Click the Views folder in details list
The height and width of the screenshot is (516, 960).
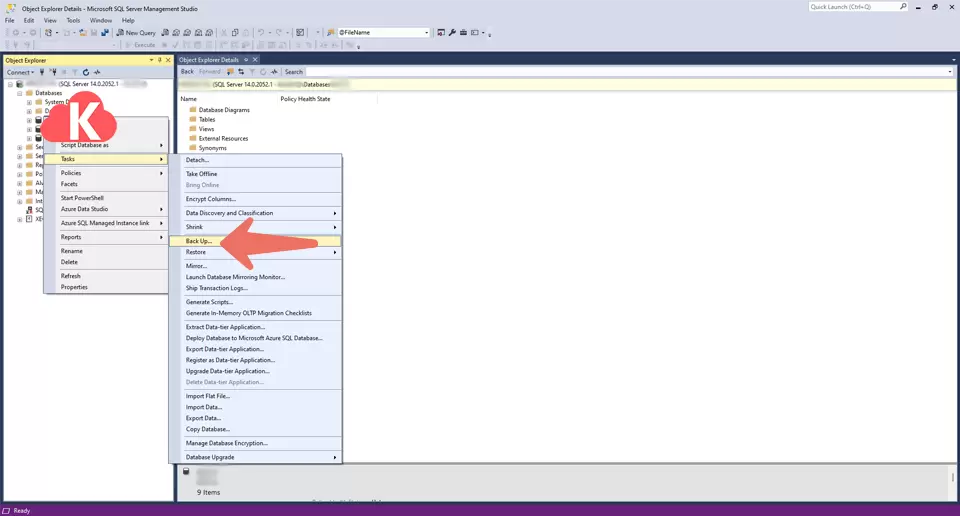click(206, 129)
